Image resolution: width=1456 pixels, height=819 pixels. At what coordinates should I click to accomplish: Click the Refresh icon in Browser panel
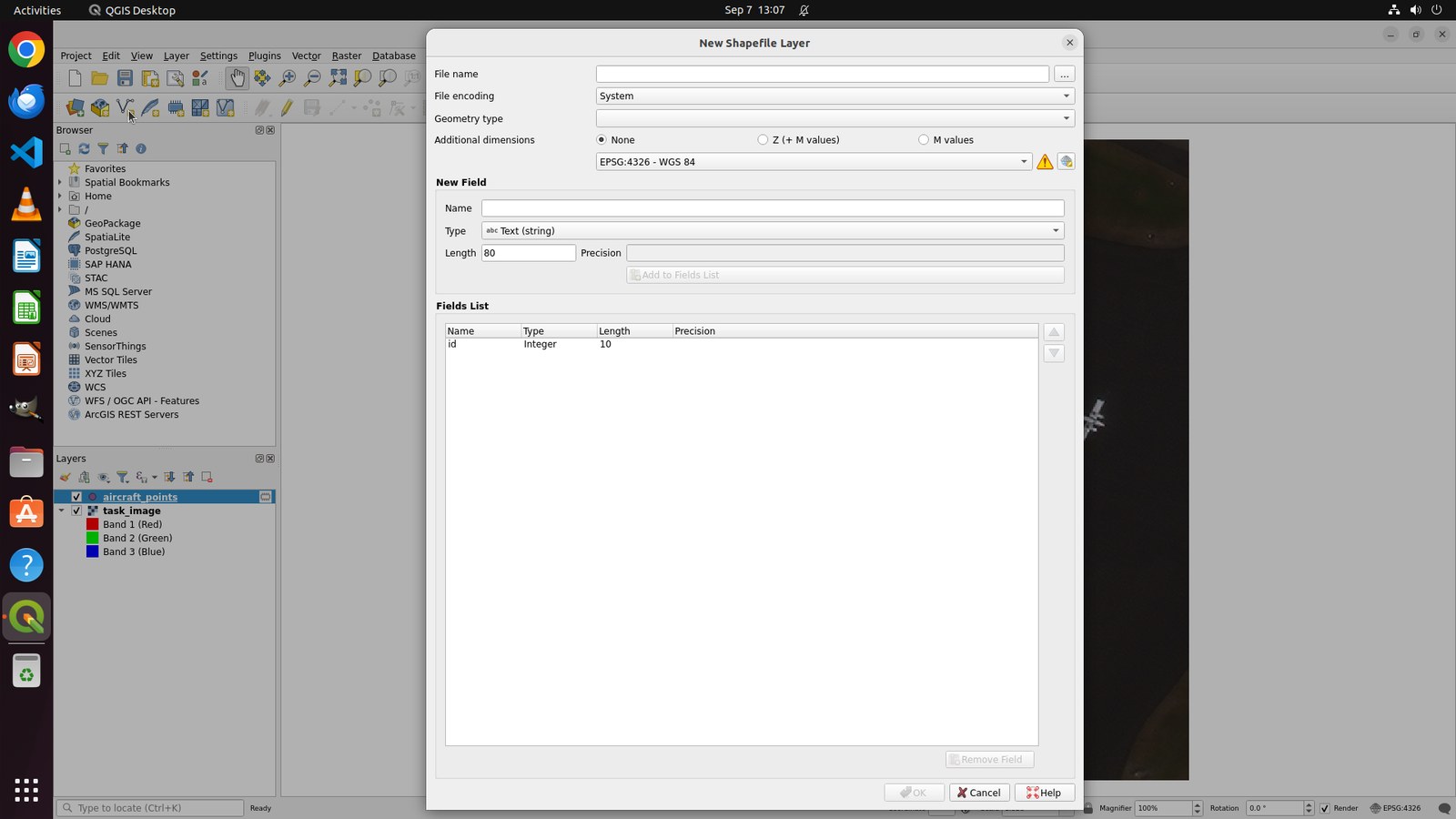[x=84, y=148]
